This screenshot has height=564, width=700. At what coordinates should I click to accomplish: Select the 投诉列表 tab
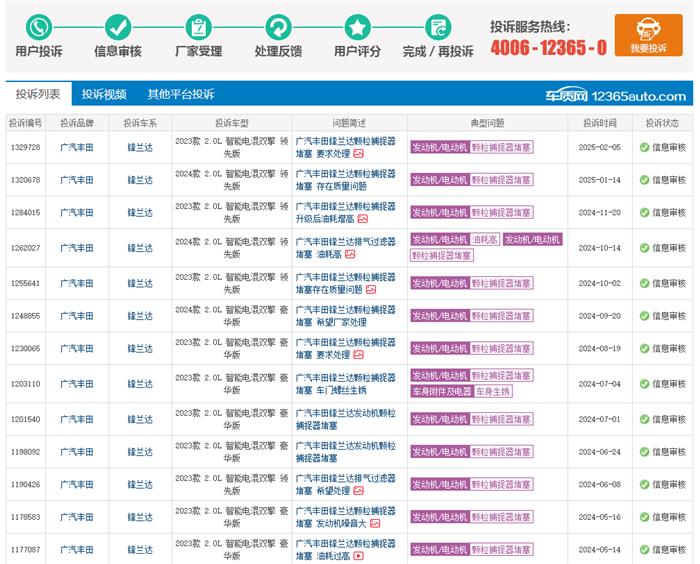pyautogui.click(x=38, y=94)
